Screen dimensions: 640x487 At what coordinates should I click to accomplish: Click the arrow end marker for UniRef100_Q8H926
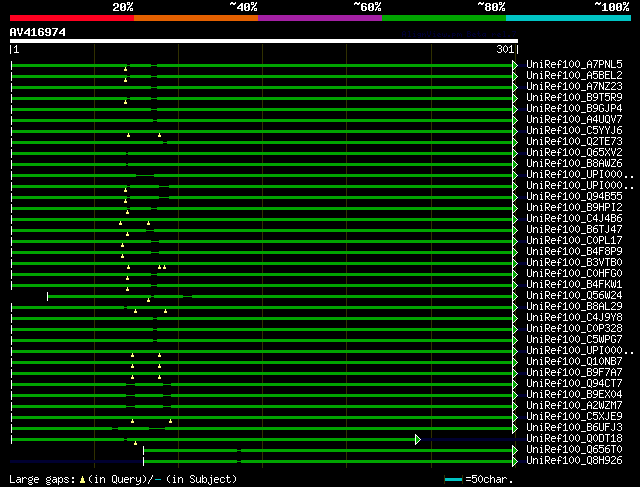pos(515,461)
